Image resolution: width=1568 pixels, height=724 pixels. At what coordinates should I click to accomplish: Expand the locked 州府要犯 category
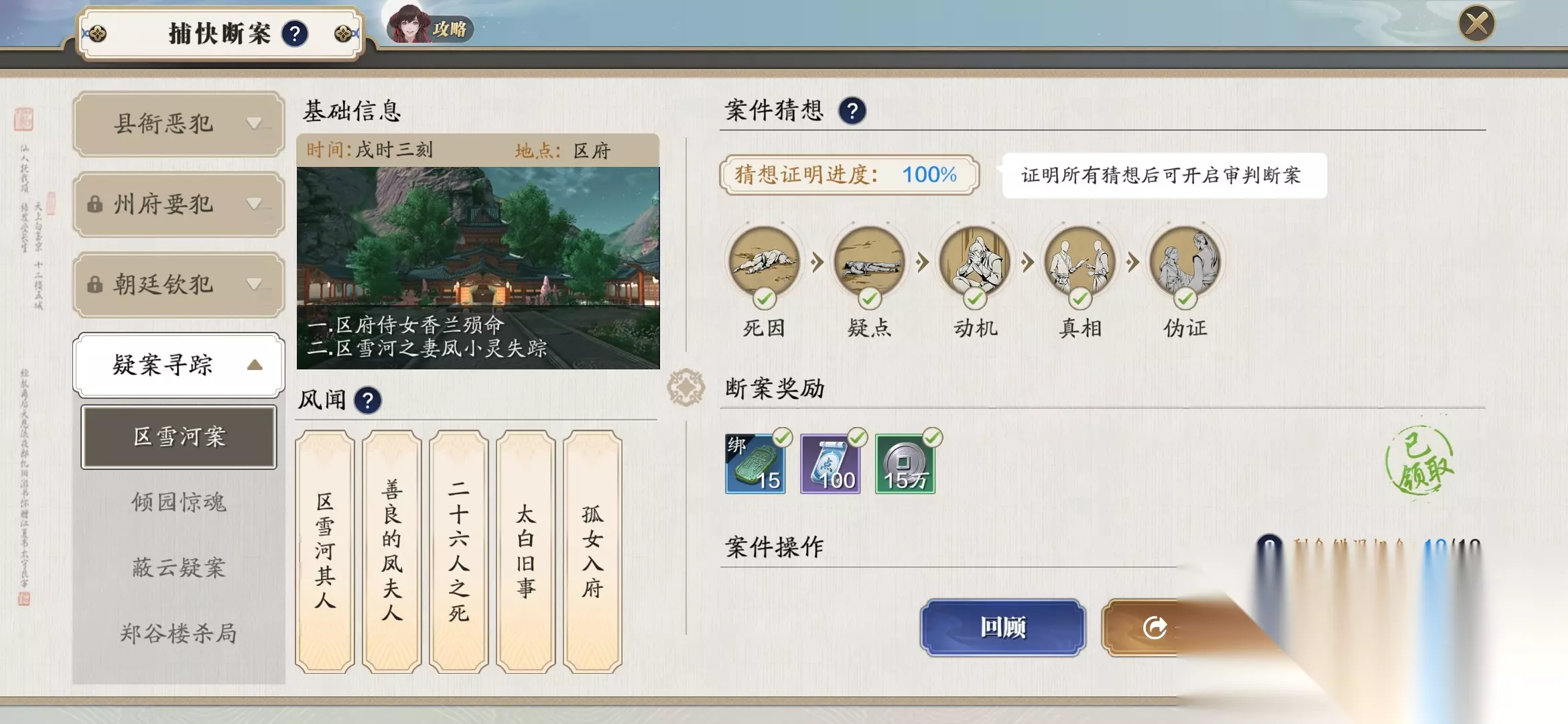[x=178, y=204]
